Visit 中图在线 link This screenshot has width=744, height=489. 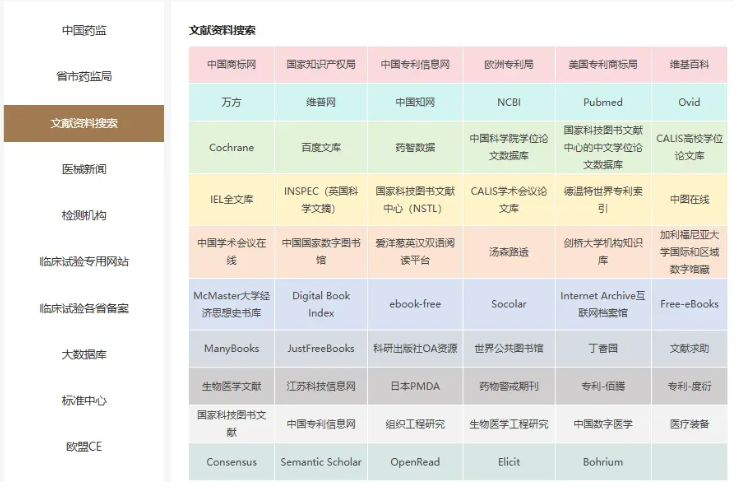coord(698,202)
